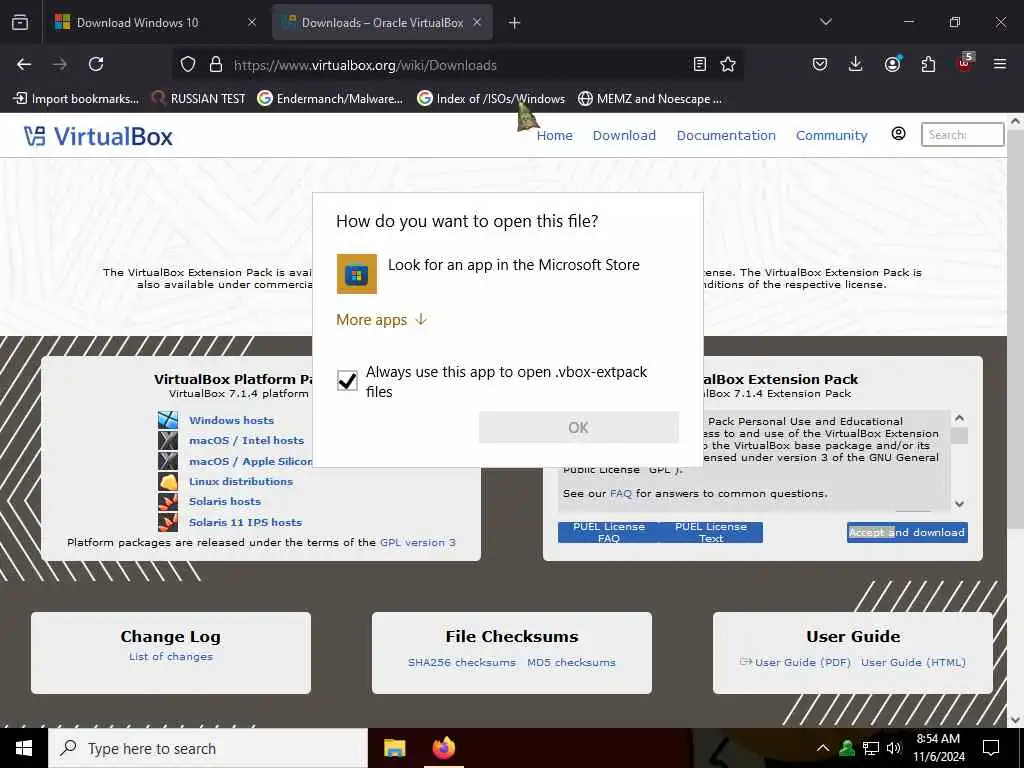Open the tracking protection shield icon
This screenshot has height=768, width=1024.
tap(188, 65)
